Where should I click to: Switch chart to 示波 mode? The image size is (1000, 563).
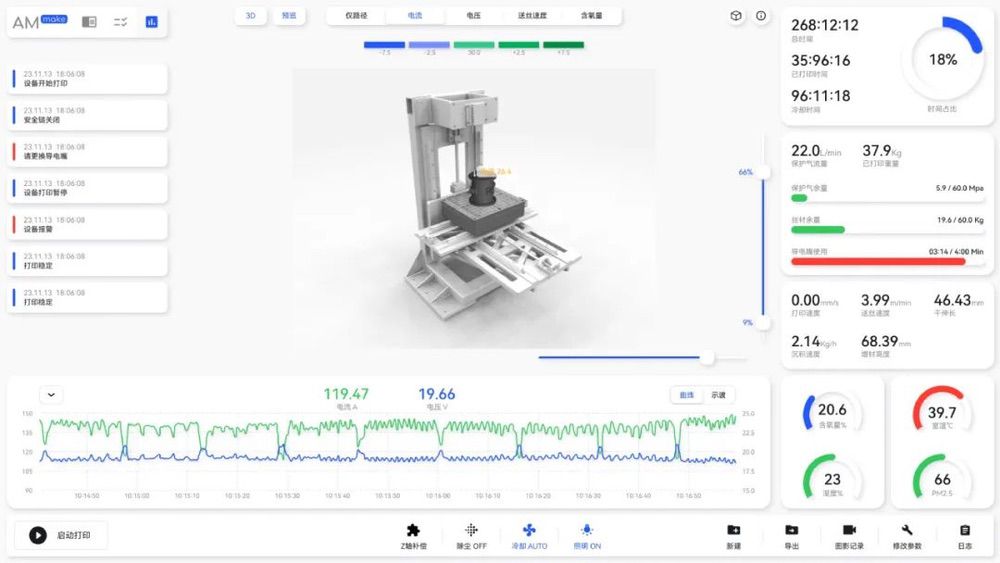718,395
